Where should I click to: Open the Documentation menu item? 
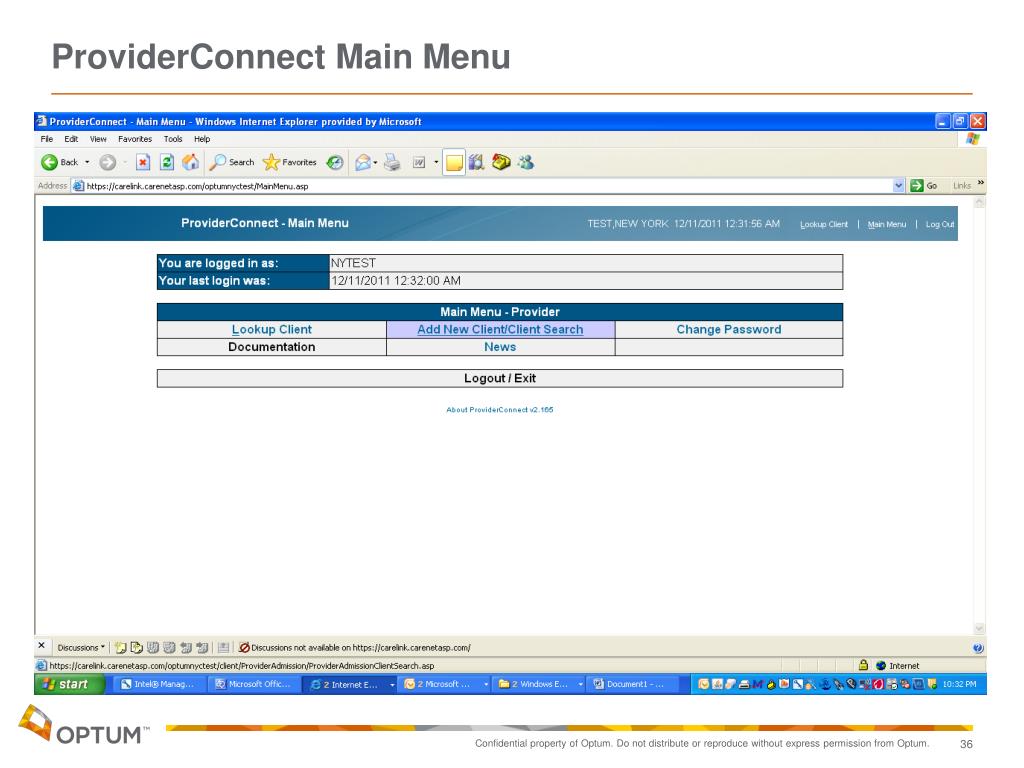tap(272, 347)
